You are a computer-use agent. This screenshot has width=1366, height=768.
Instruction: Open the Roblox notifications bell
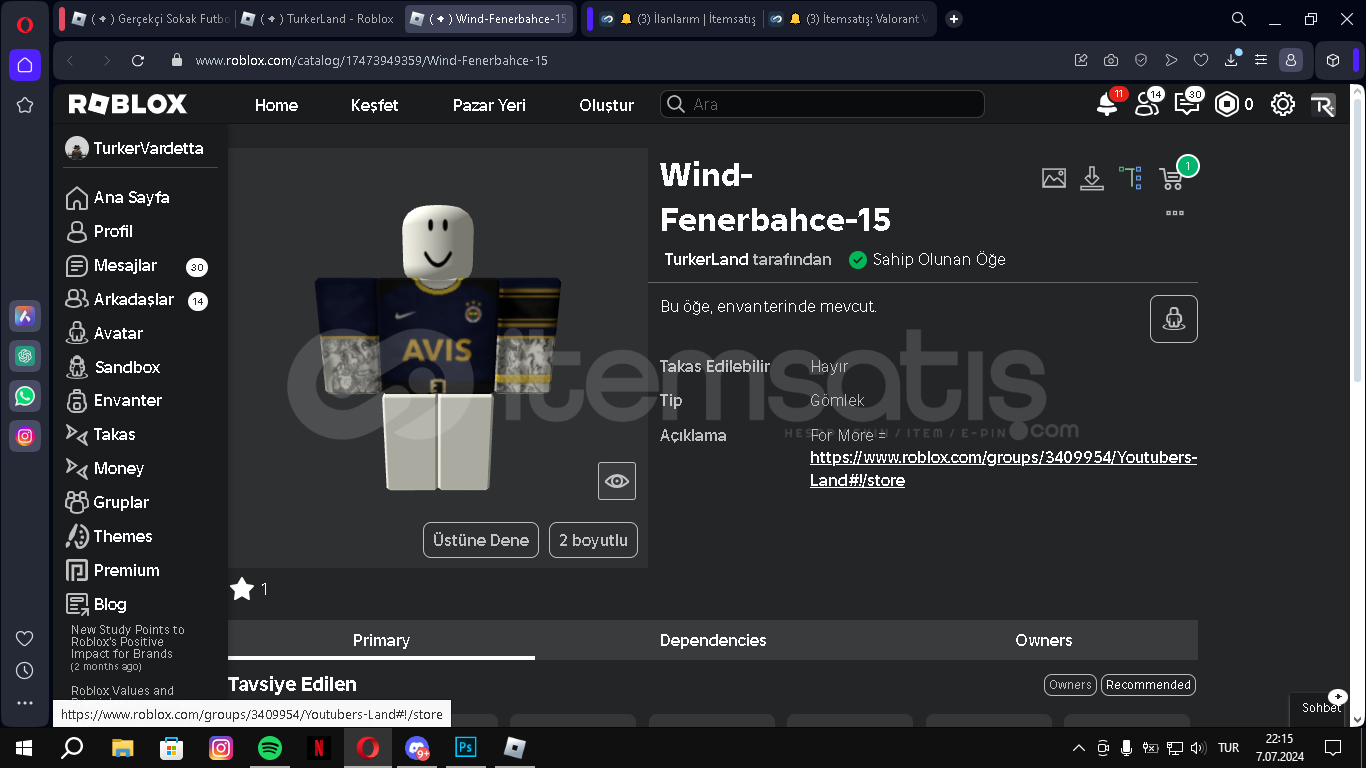tap(1107, 104)
